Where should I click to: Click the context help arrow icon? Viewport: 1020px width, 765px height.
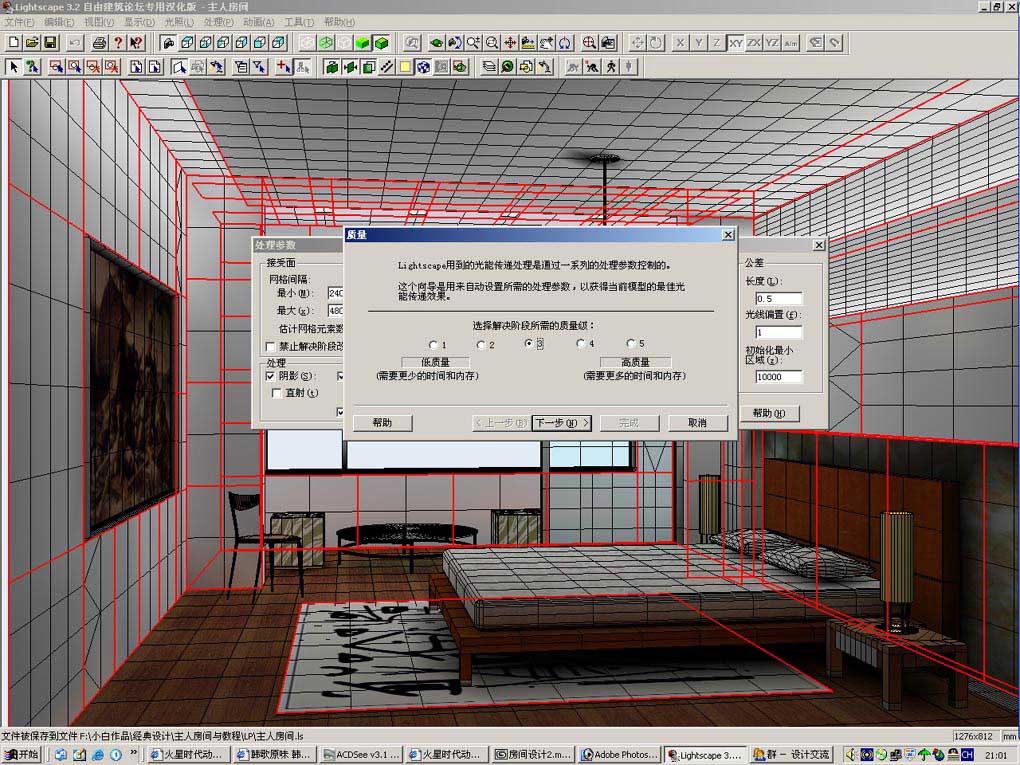point(136,43)
